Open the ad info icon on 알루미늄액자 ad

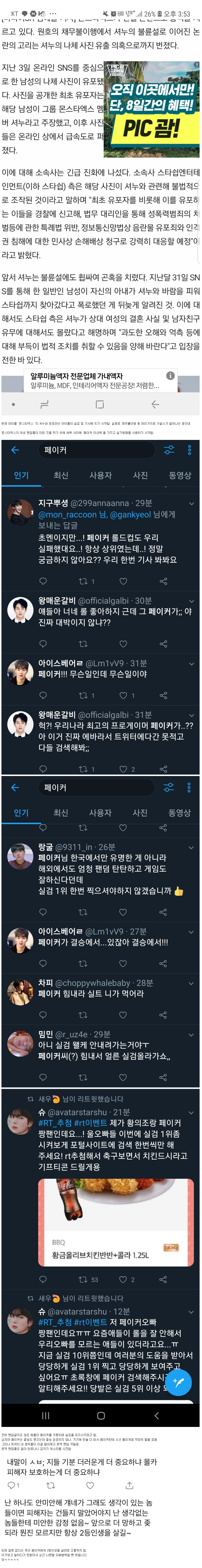pos(170,376)
